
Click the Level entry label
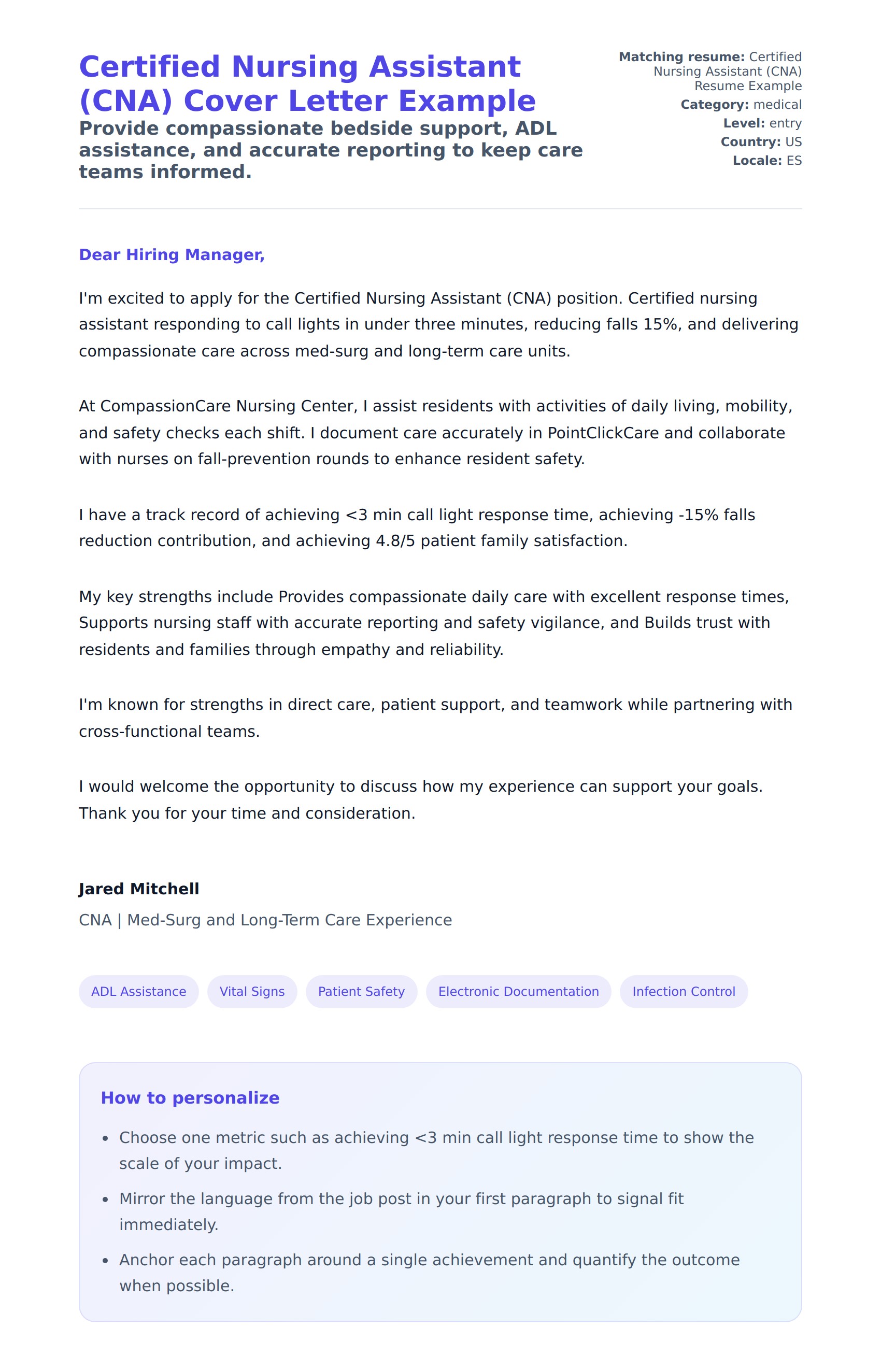[761, 123]
